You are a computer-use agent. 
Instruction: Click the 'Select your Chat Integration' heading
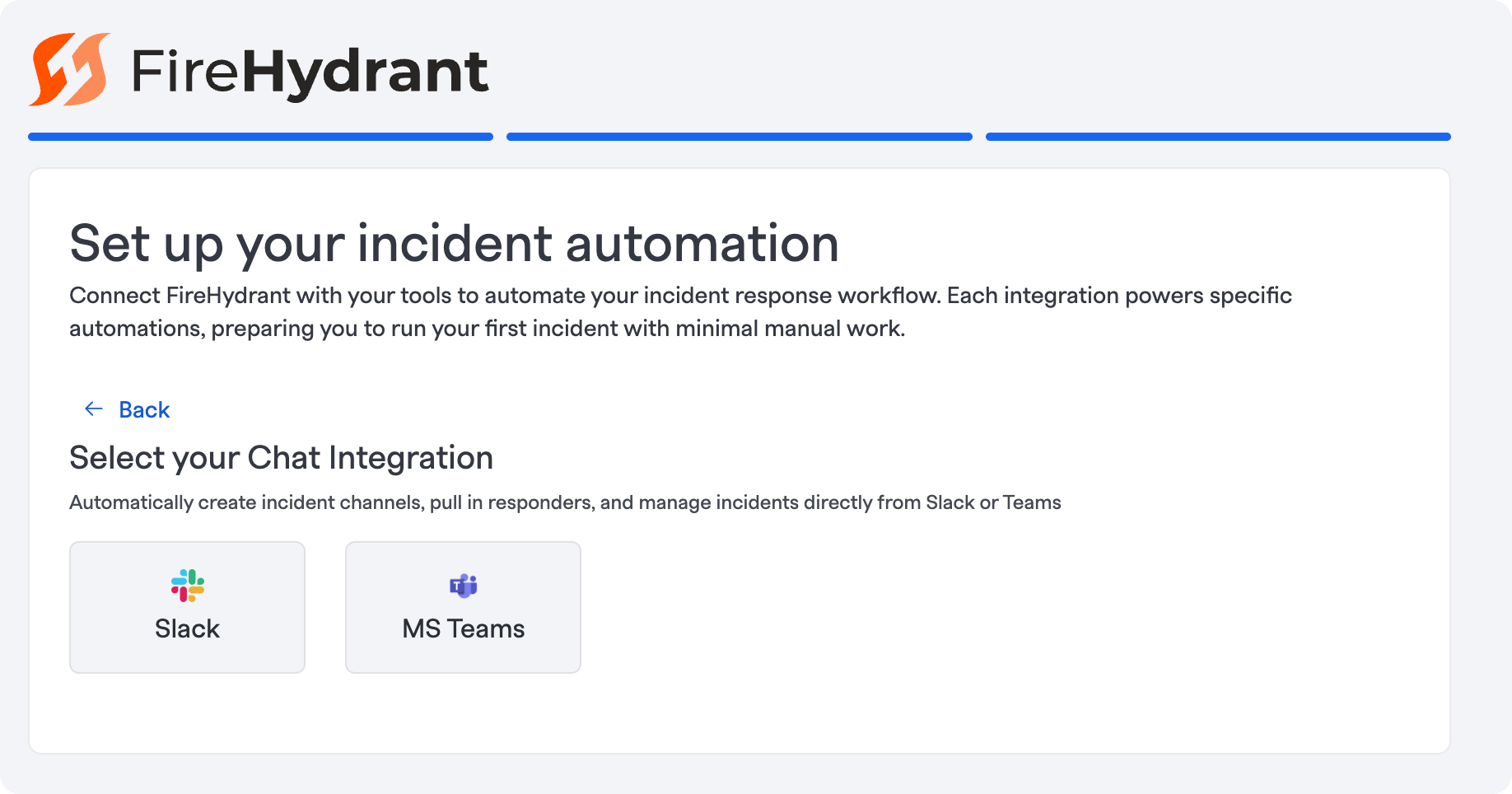[282, 458]
